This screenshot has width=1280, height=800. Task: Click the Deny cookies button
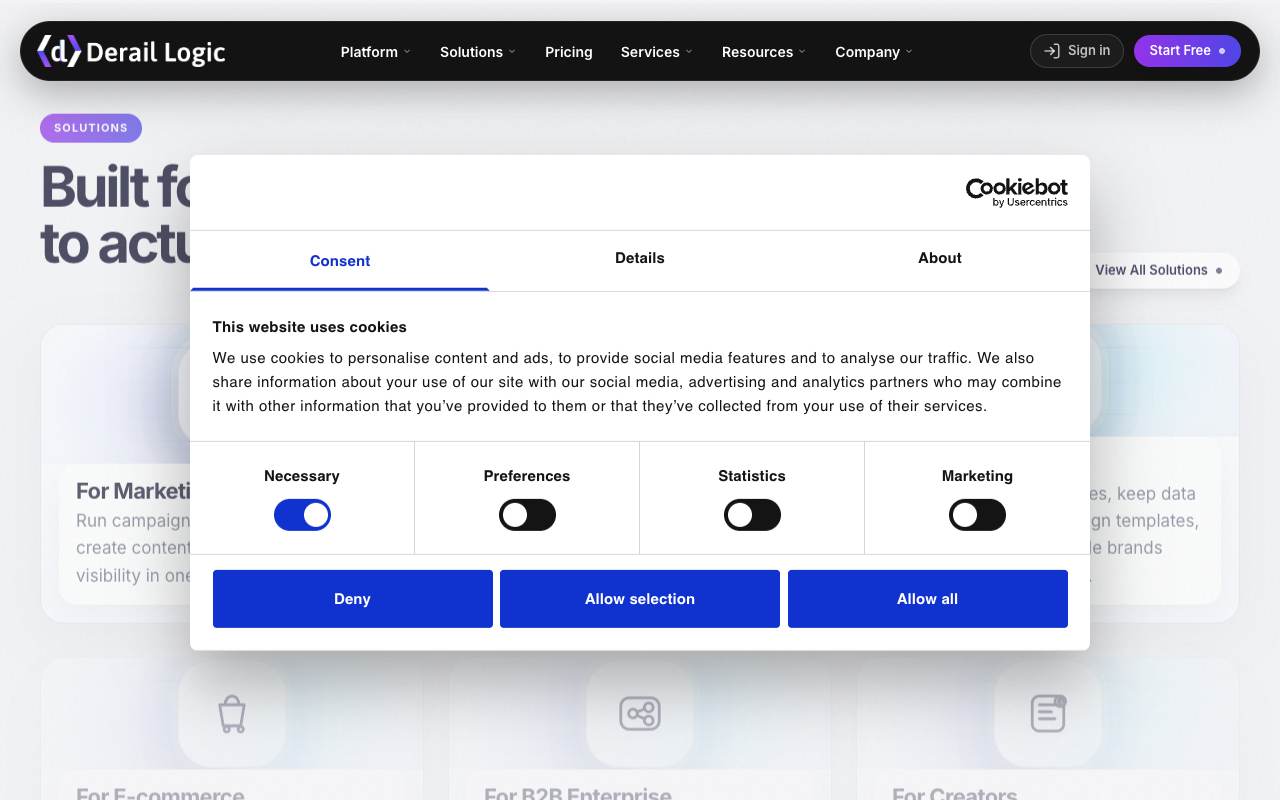(x=353, y=599)
